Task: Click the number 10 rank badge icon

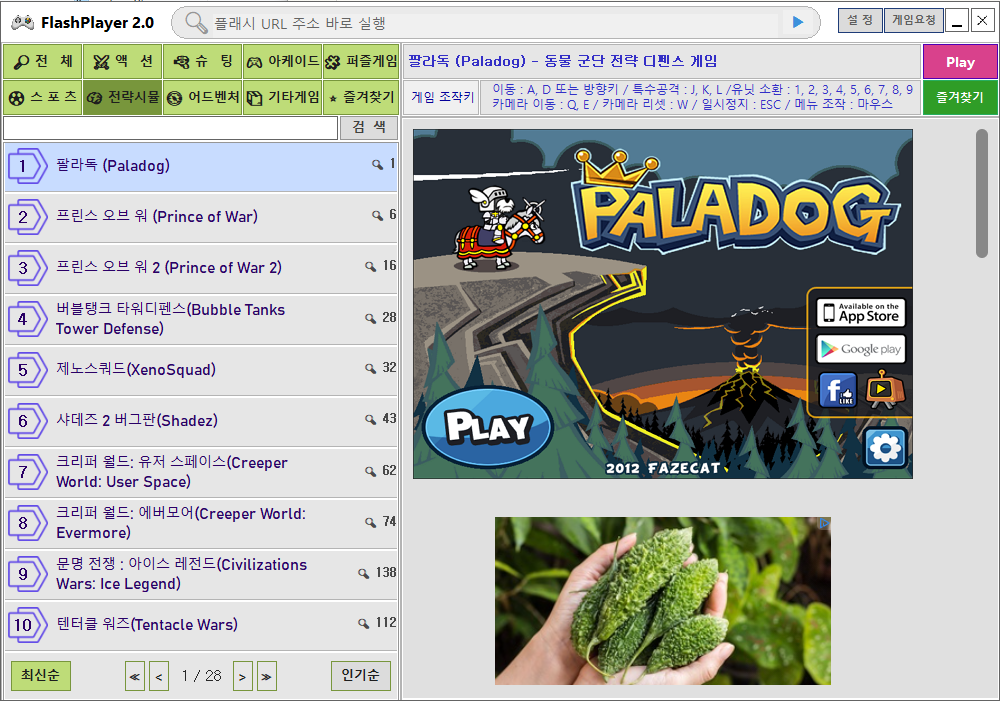Action: coord(27,625)
